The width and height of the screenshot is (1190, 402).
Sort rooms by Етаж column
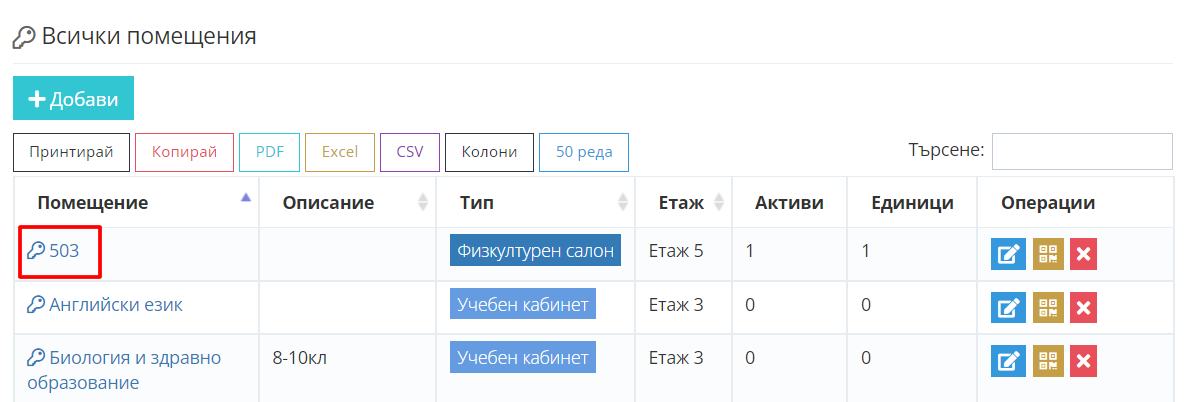point(682,203)
